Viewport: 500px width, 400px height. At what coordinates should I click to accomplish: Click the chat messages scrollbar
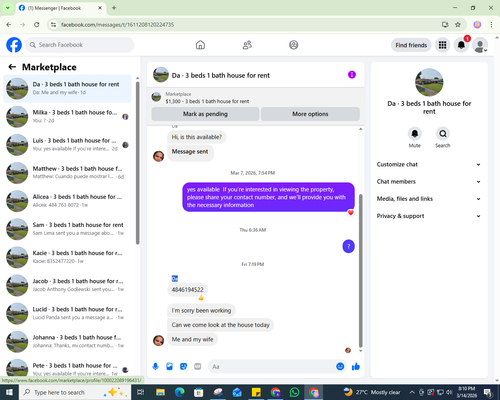(360, 271)
